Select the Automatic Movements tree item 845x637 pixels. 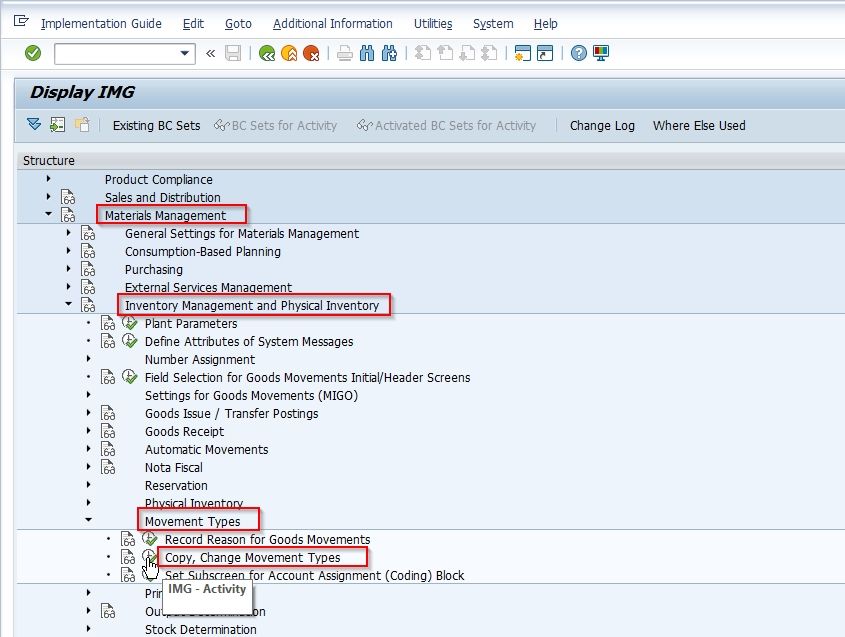[x=206, y=449]
